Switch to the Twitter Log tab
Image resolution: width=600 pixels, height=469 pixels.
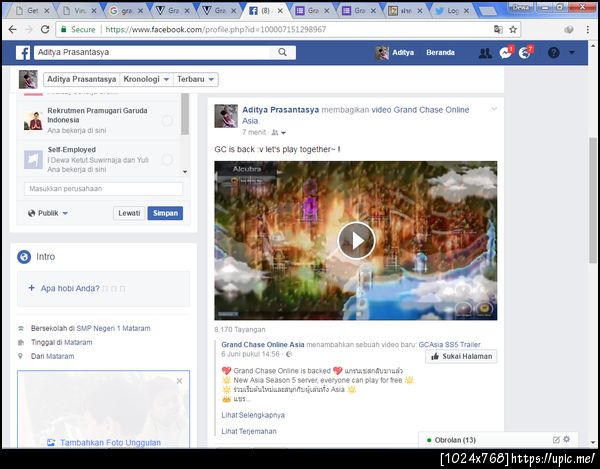click(x=452, y=11)
